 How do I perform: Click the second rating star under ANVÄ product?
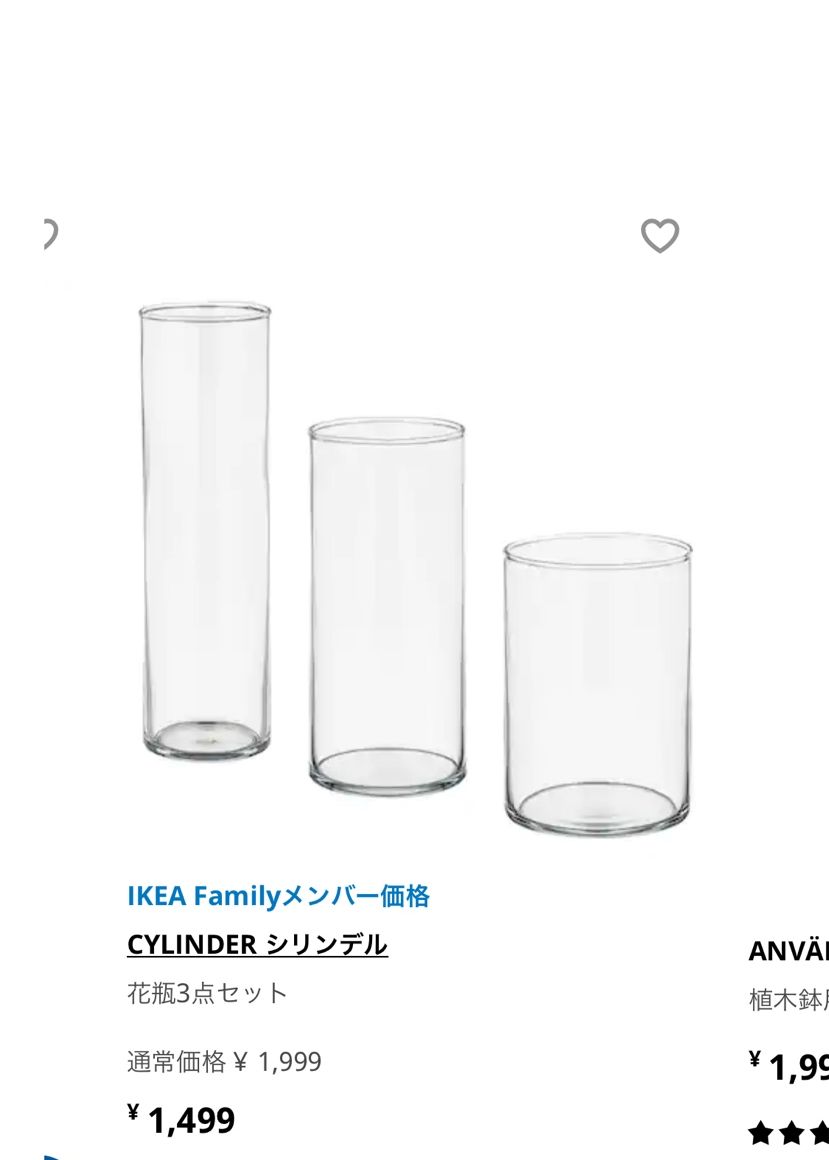[x=791, y=1133]
